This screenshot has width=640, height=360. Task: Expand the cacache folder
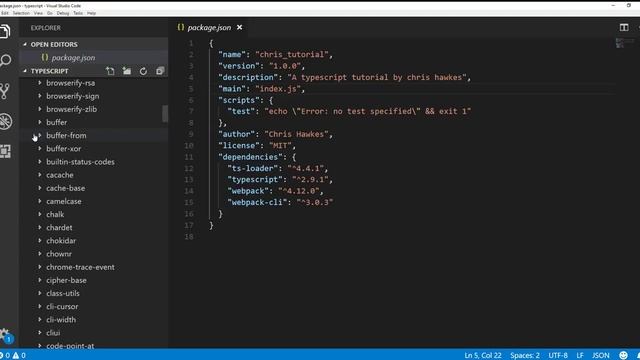coord(40,175)
